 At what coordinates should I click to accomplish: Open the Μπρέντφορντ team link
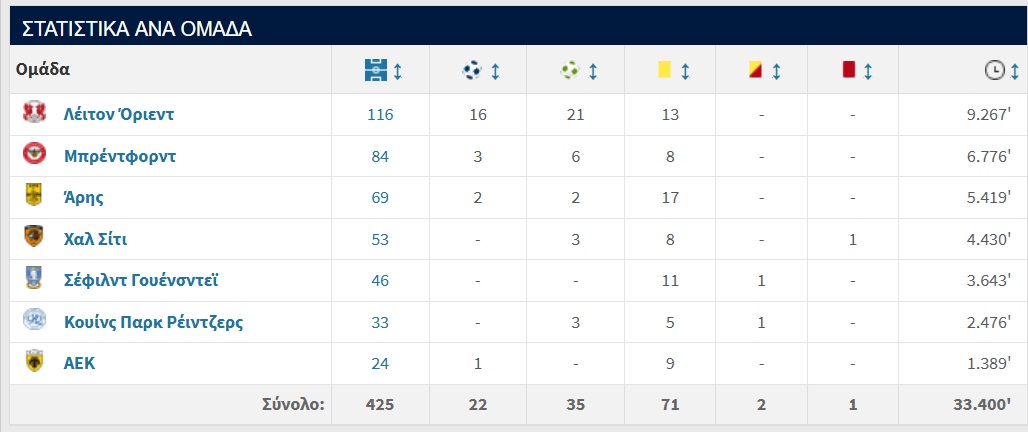click(120, 156)
